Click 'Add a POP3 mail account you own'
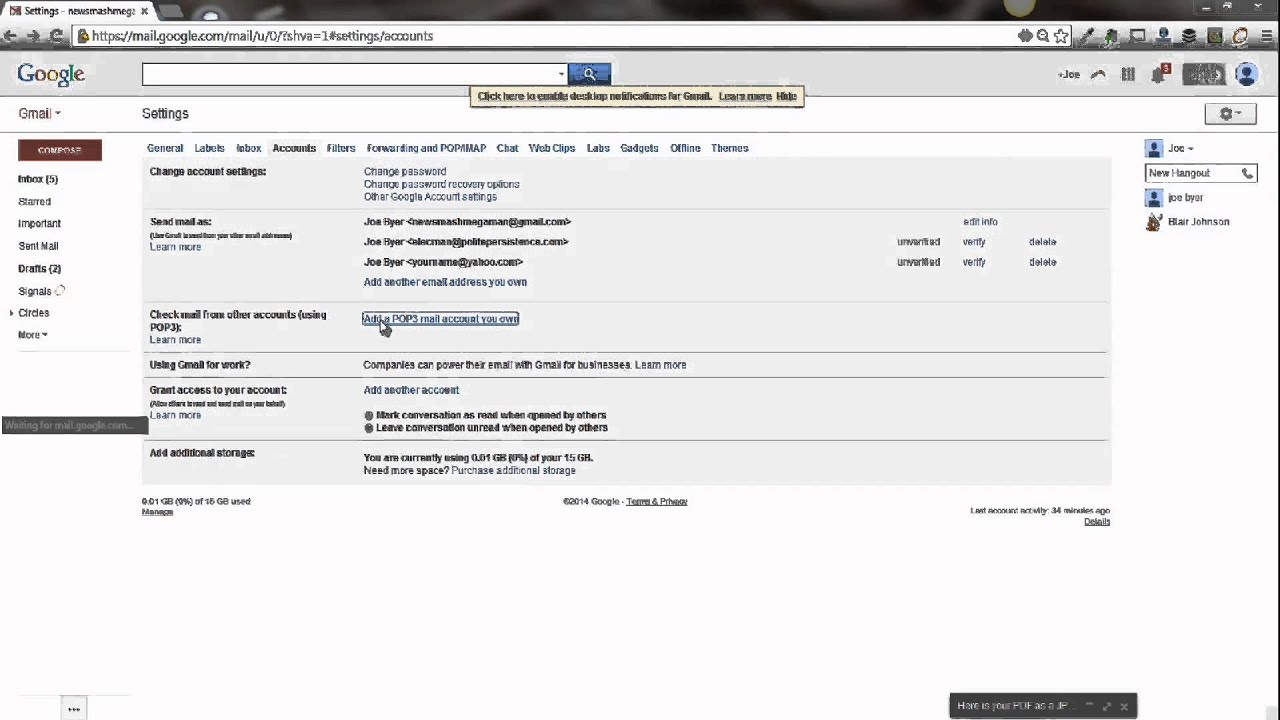The height and width of the screenshot is (720, 1280). point(441,319)
